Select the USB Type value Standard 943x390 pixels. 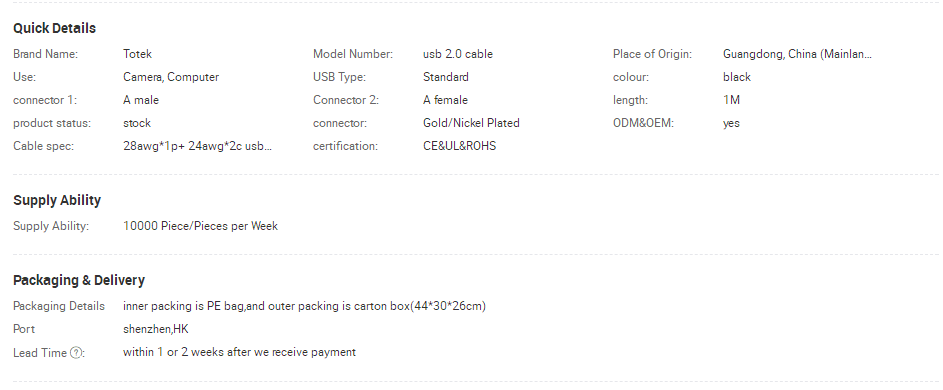[446, 77]
